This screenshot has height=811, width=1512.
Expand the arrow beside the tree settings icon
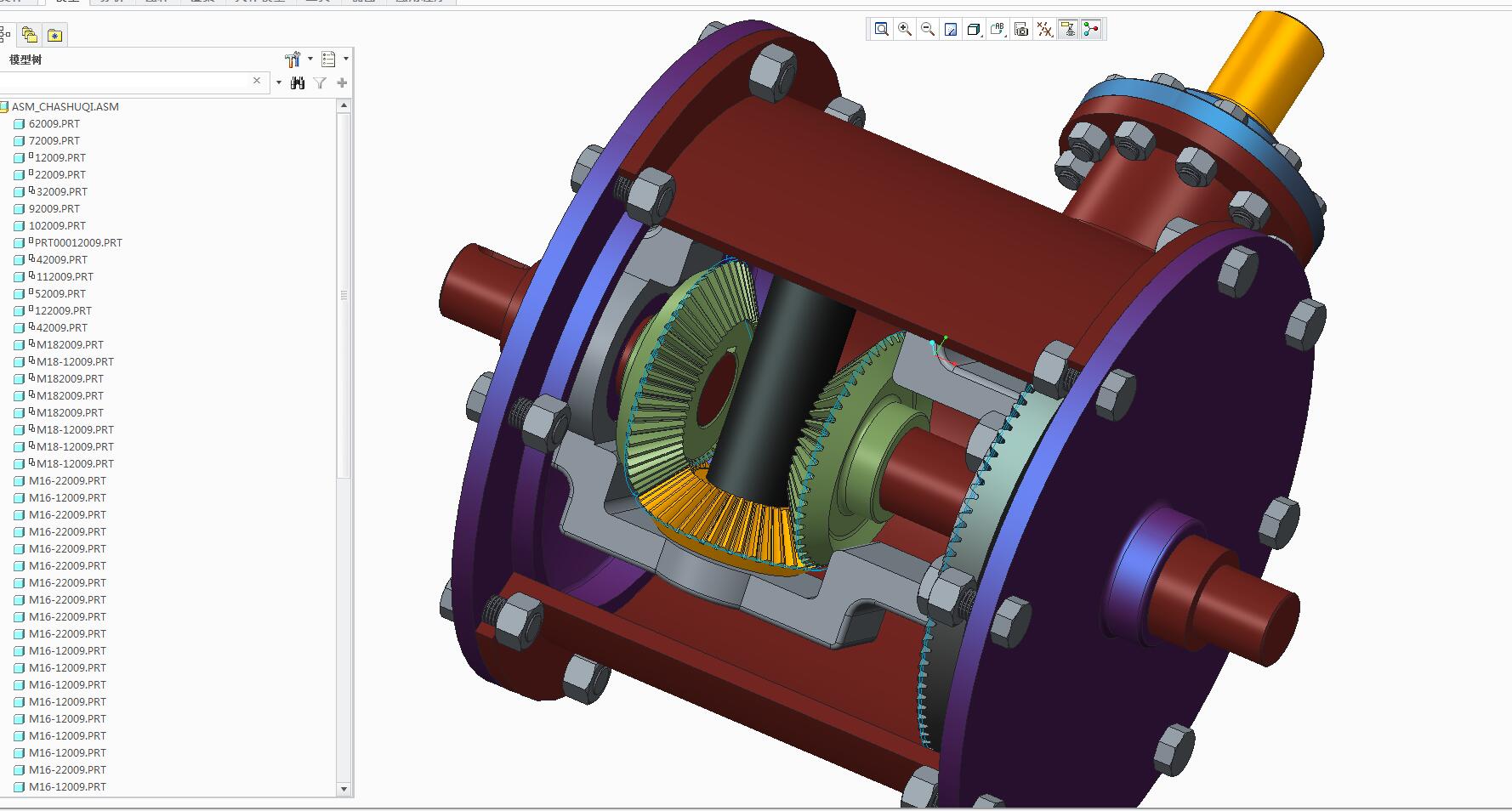(310, 59)
